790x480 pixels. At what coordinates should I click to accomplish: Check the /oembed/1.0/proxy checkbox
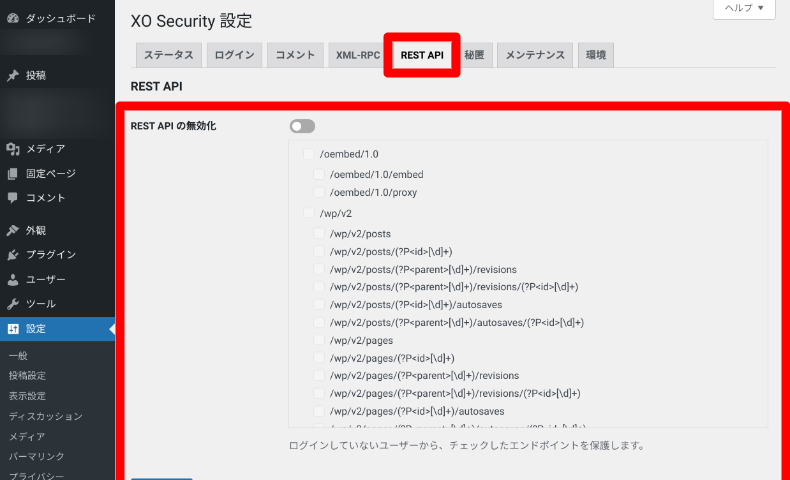[319, 192]
